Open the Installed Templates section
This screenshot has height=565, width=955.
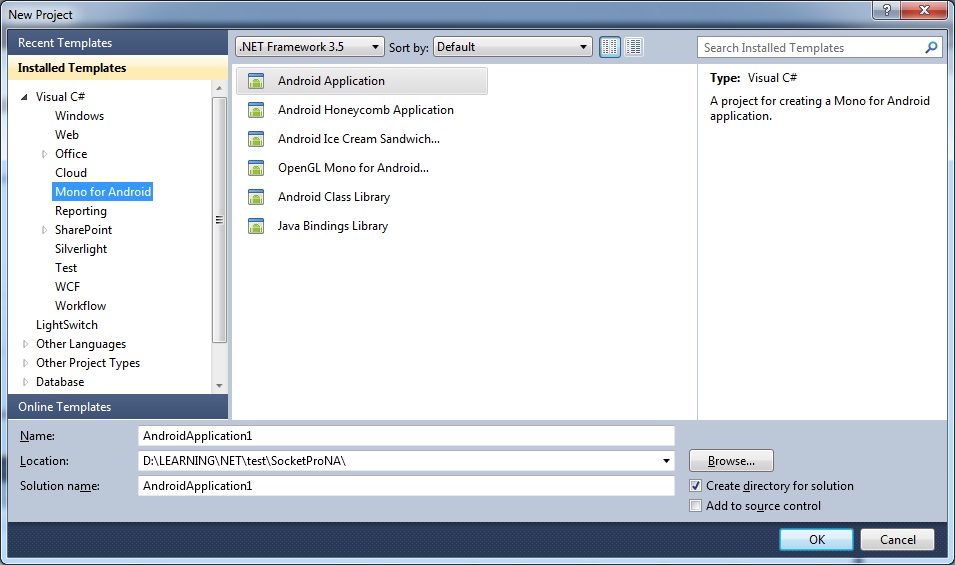(118, 68)
